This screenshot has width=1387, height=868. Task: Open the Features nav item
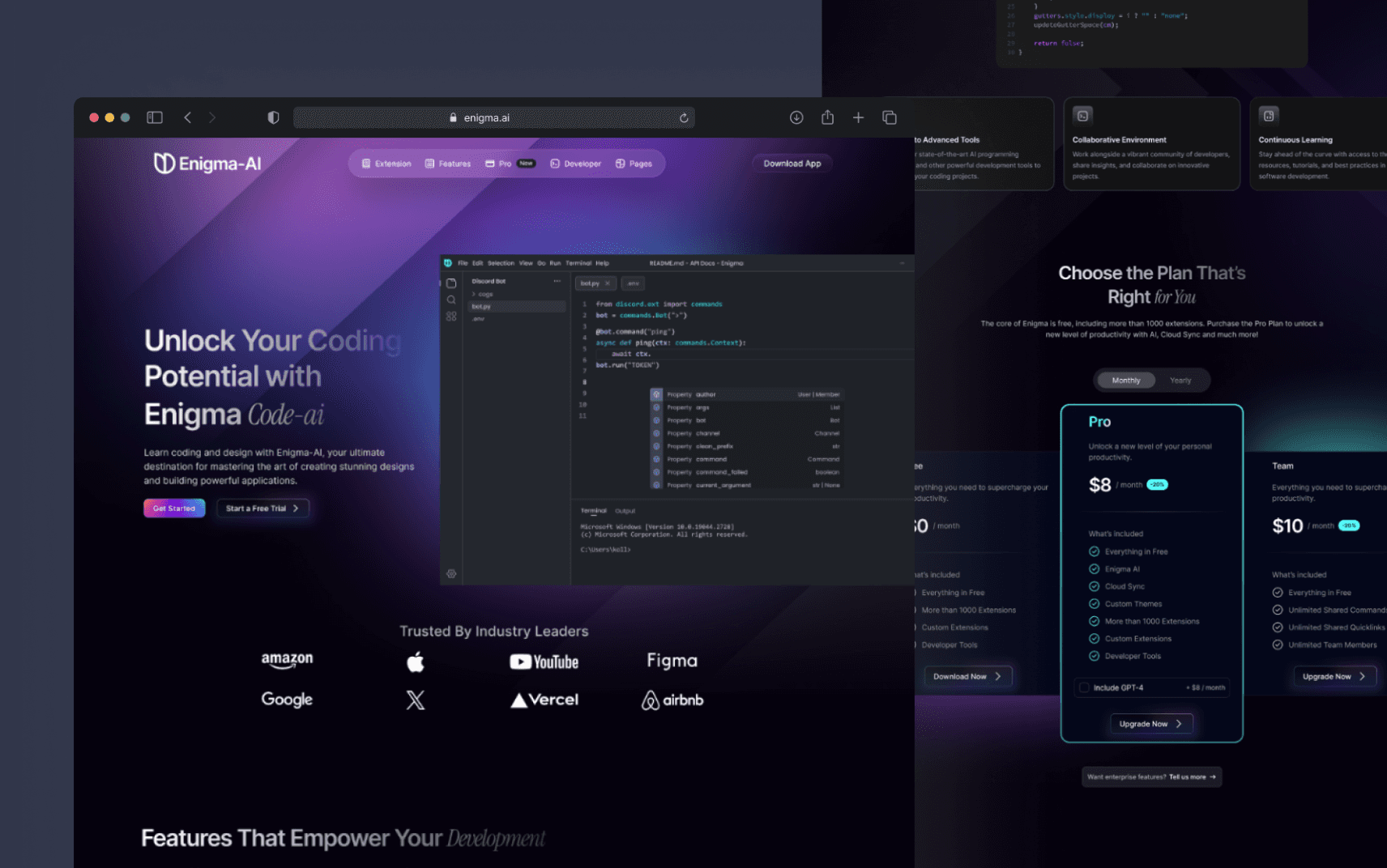click(x=448, y=164)
